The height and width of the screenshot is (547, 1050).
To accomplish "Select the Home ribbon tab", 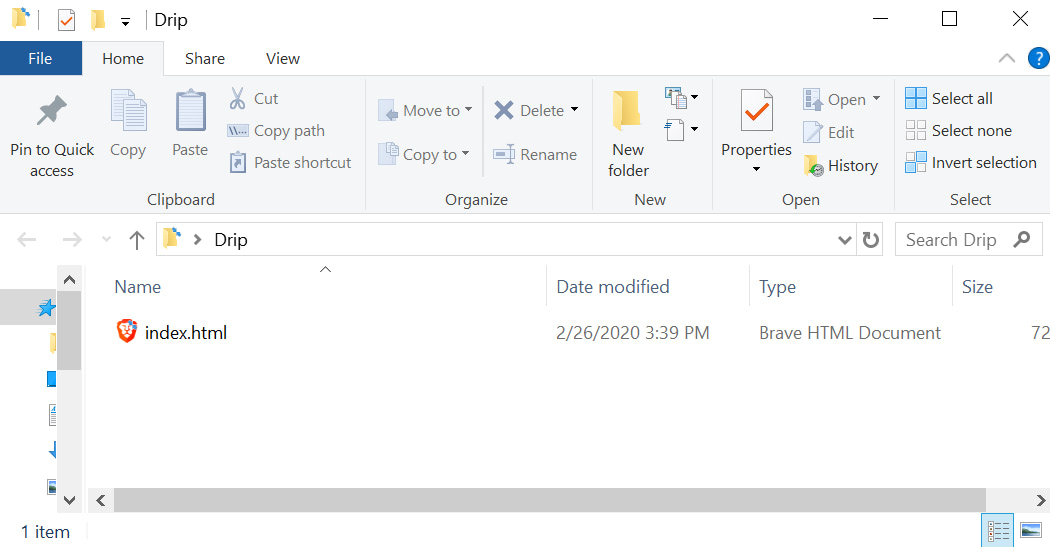I will point(123,58).
